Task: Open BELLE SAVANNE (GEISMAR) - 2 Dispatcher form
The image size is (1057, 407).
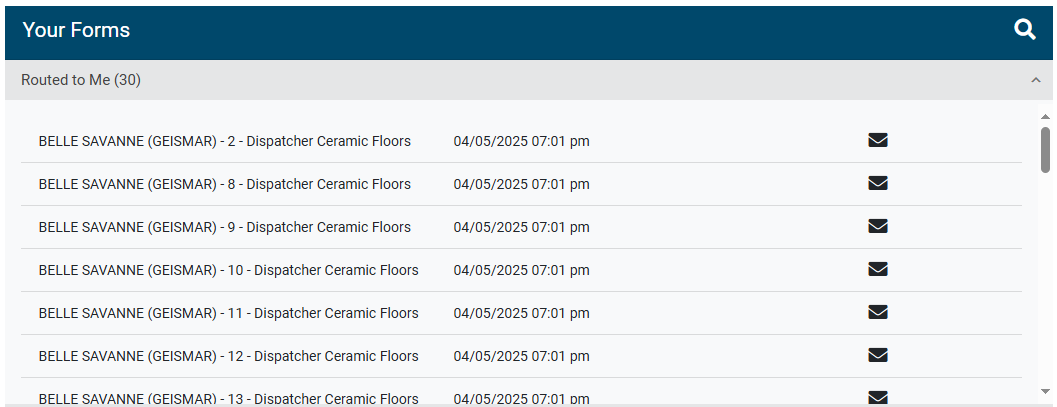Action: tap(224, 141)
